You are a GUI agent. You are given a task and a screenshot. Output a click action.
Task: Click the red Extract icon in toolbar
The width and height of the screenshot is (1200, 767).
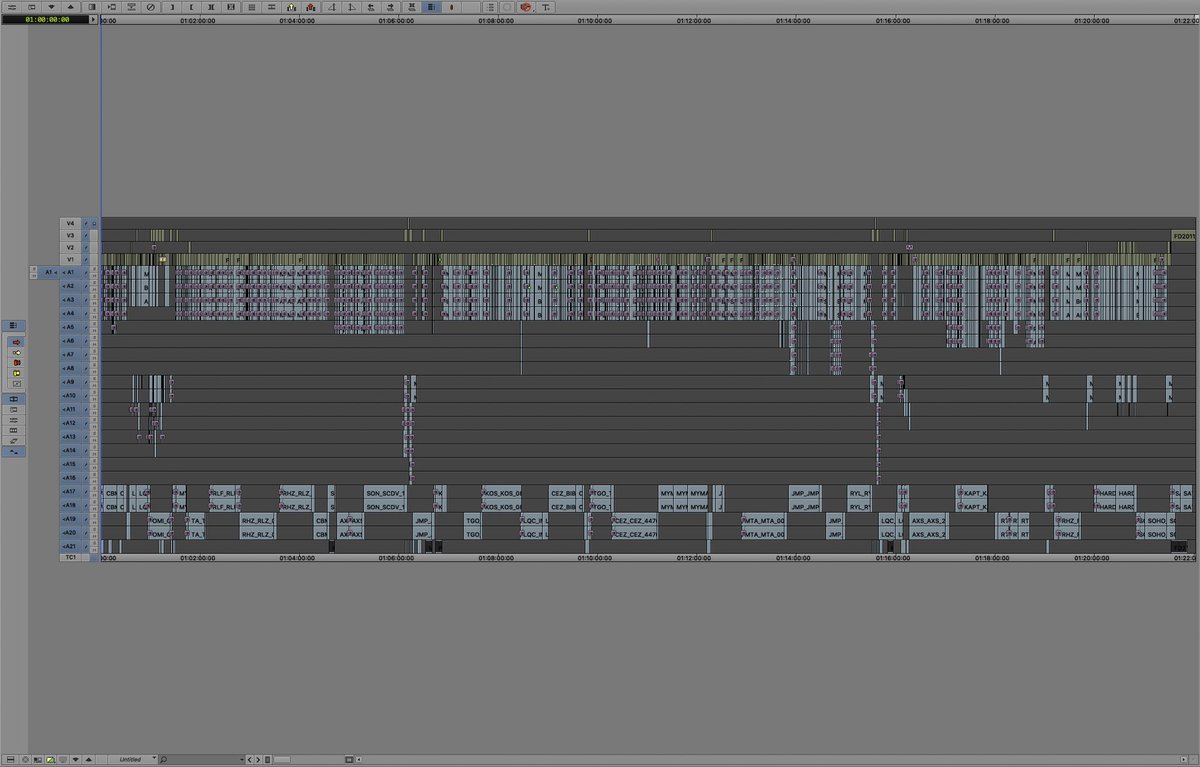[x=311, y=7]
